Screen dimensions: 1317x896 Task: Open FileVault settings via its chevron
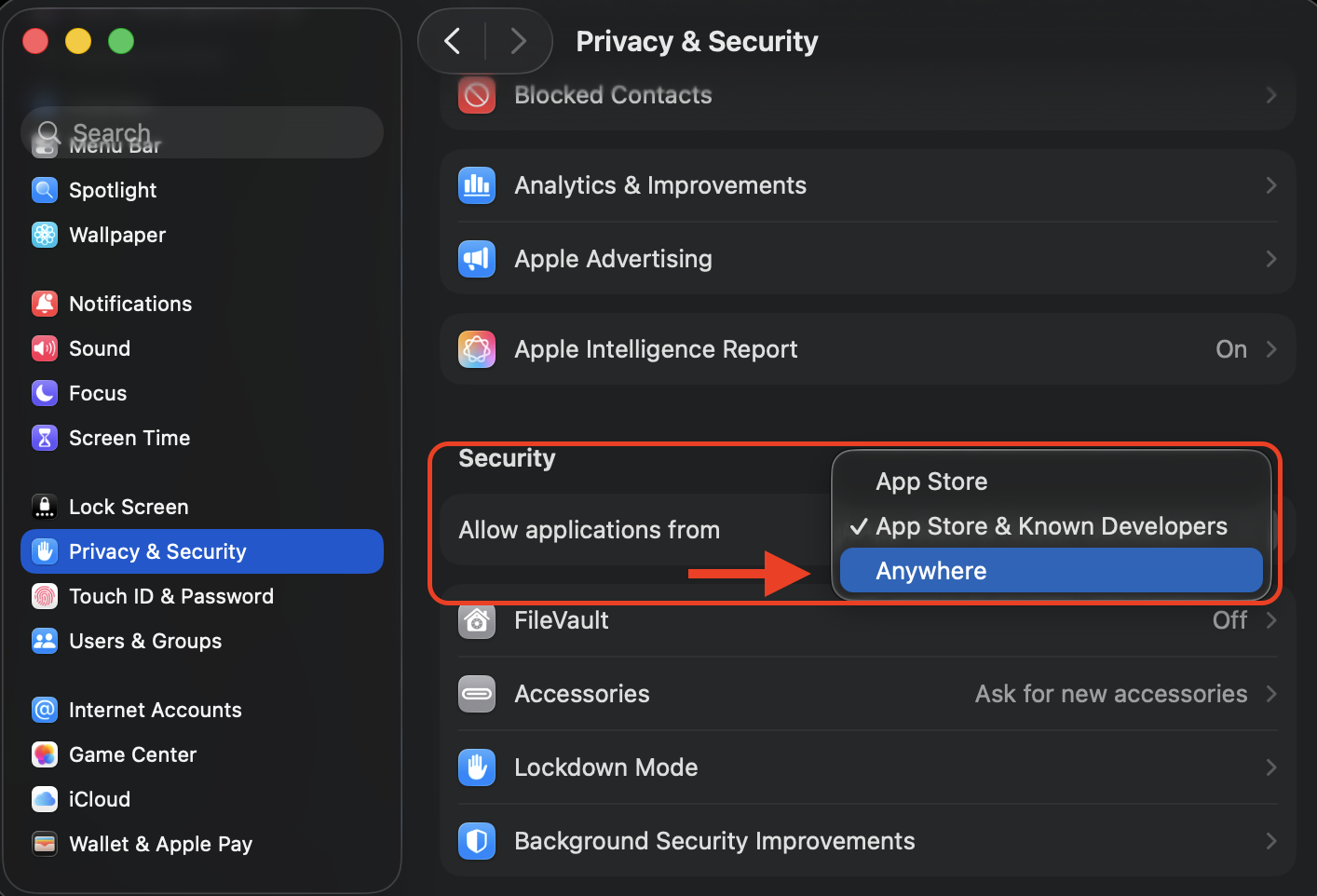pos(1271,620)
